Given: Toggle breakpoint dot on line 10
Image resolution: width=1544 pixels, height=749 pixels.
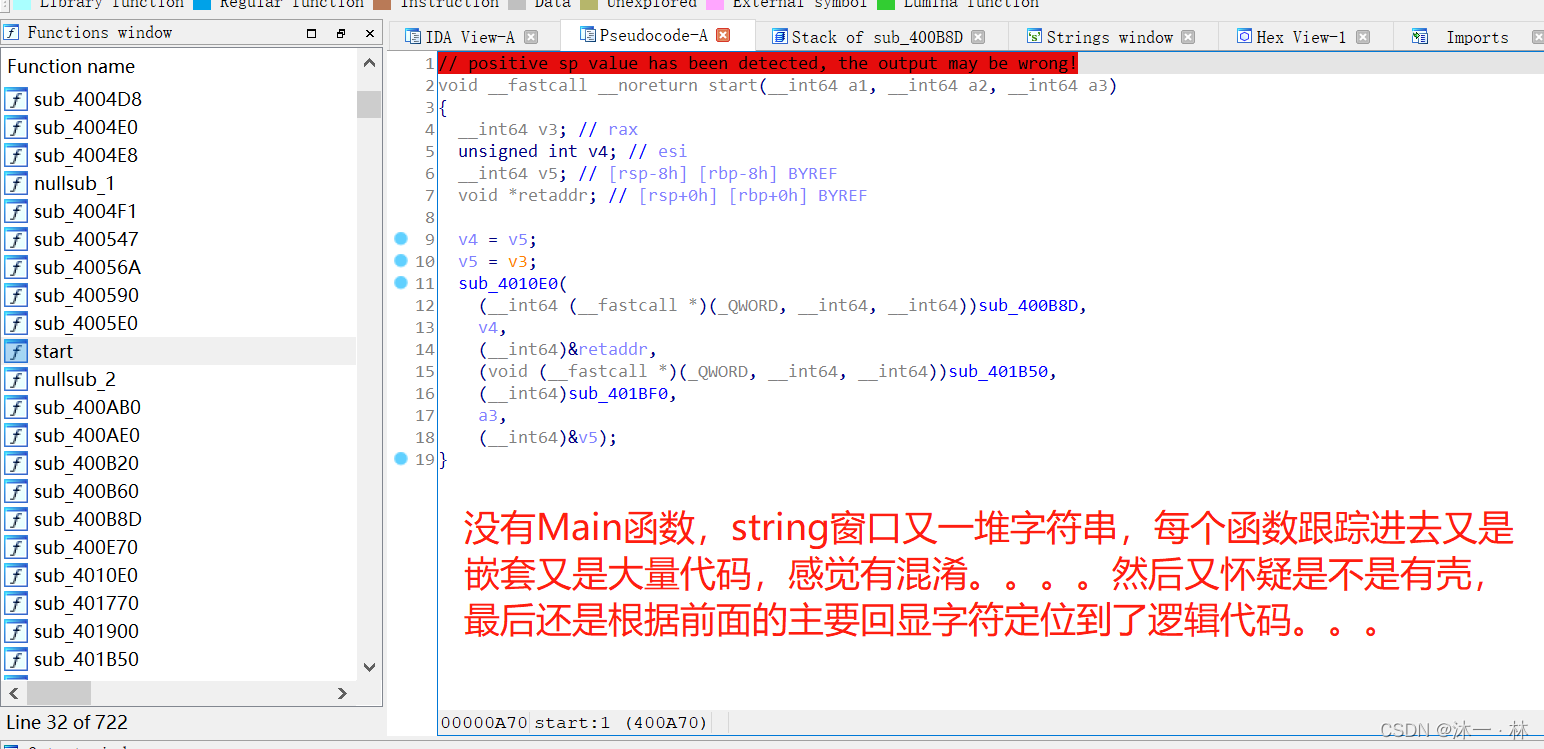Looking at the screenshot, I should point(401,260).
